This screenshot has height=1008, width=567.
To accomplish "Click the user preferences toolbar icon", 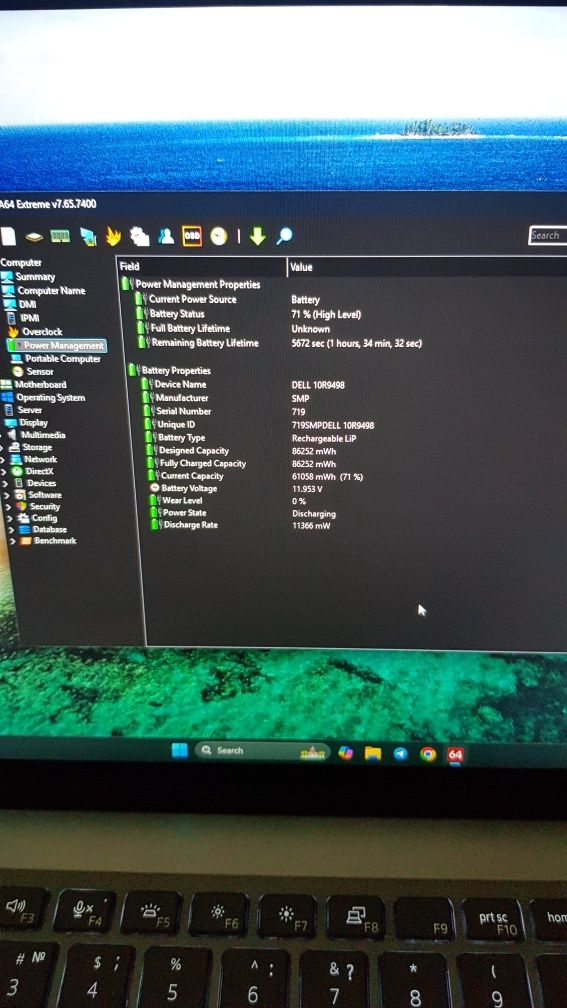I will pyautogui.click(x=166, y=236).
